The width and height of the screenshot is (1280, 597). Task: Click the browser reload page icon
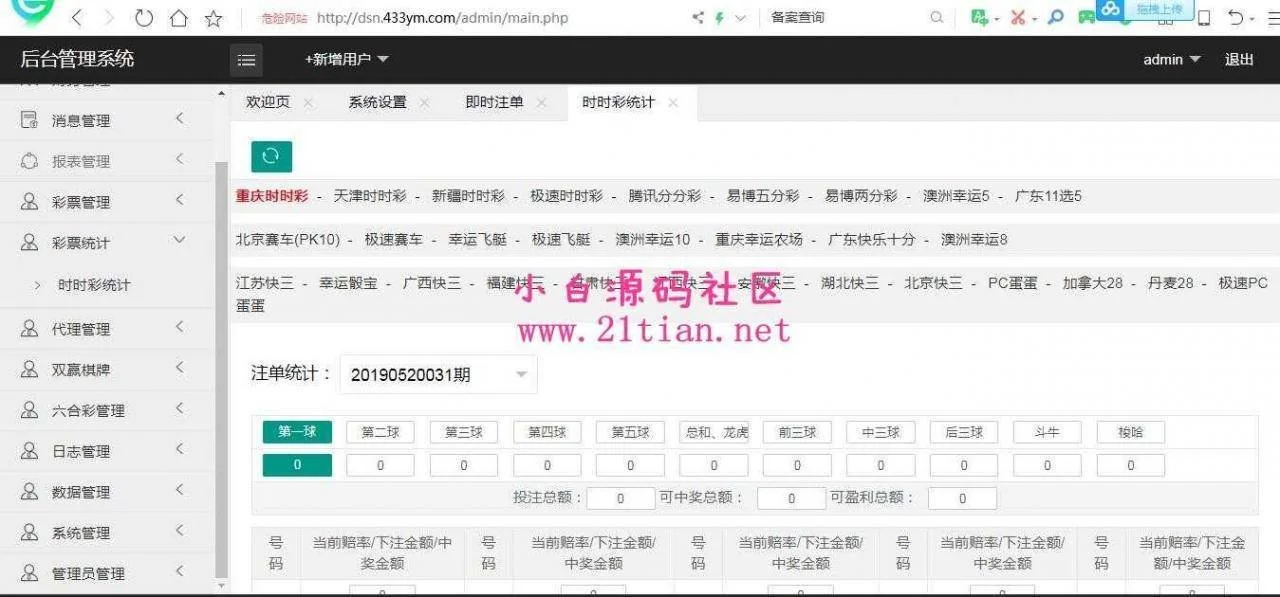coord(144,18)
